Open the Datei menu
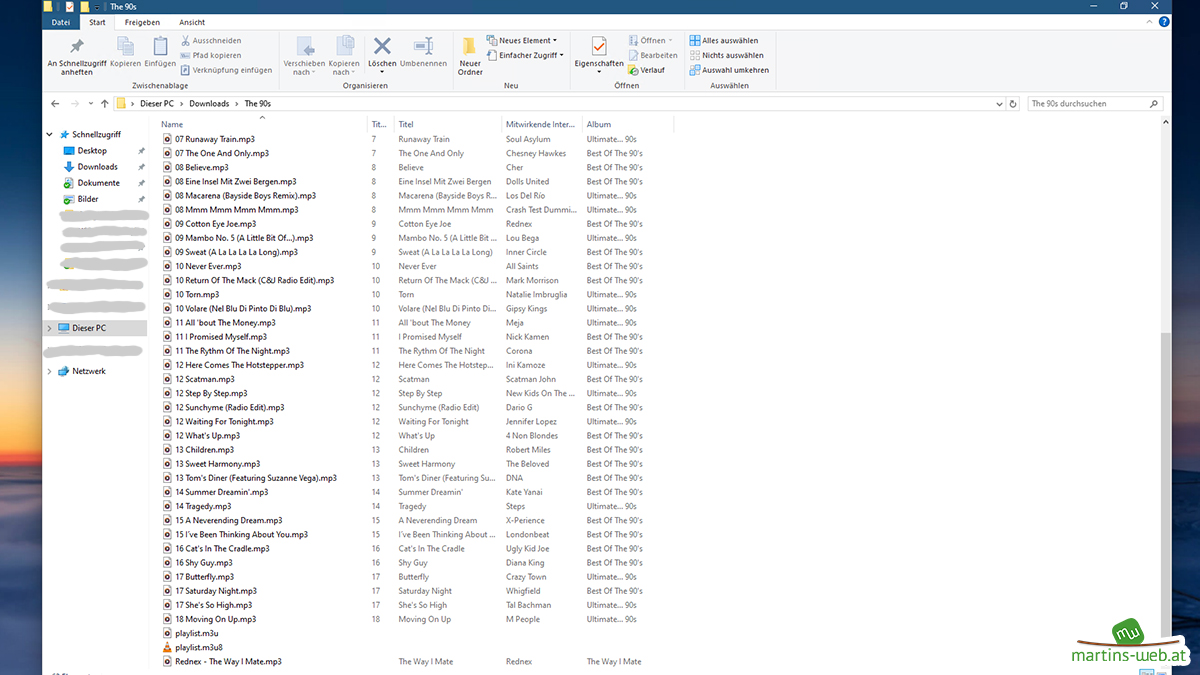 61,22
